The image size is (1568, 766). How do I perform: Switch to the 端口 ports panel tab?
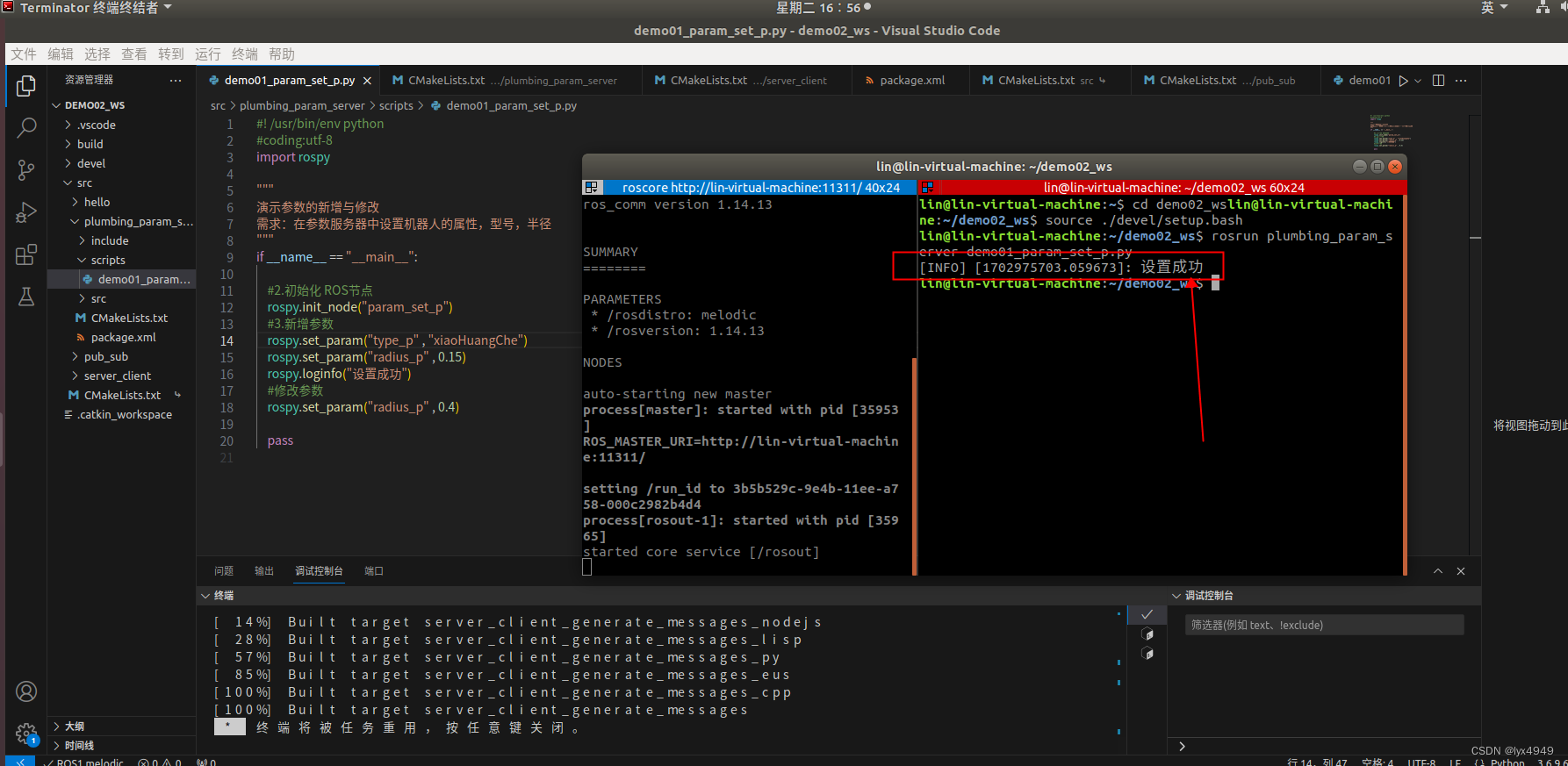[374, 571]
